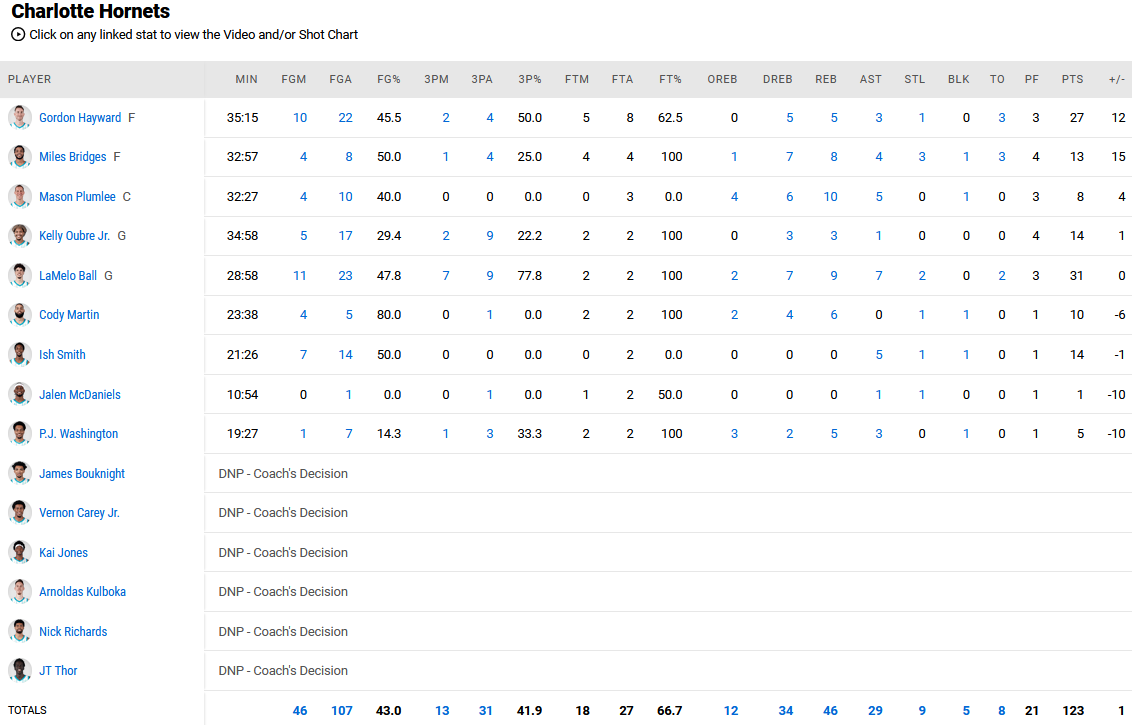View Gordon Hayward's 22 field goal attempts
The image size is (1132, 725).
tap(345, 118)
